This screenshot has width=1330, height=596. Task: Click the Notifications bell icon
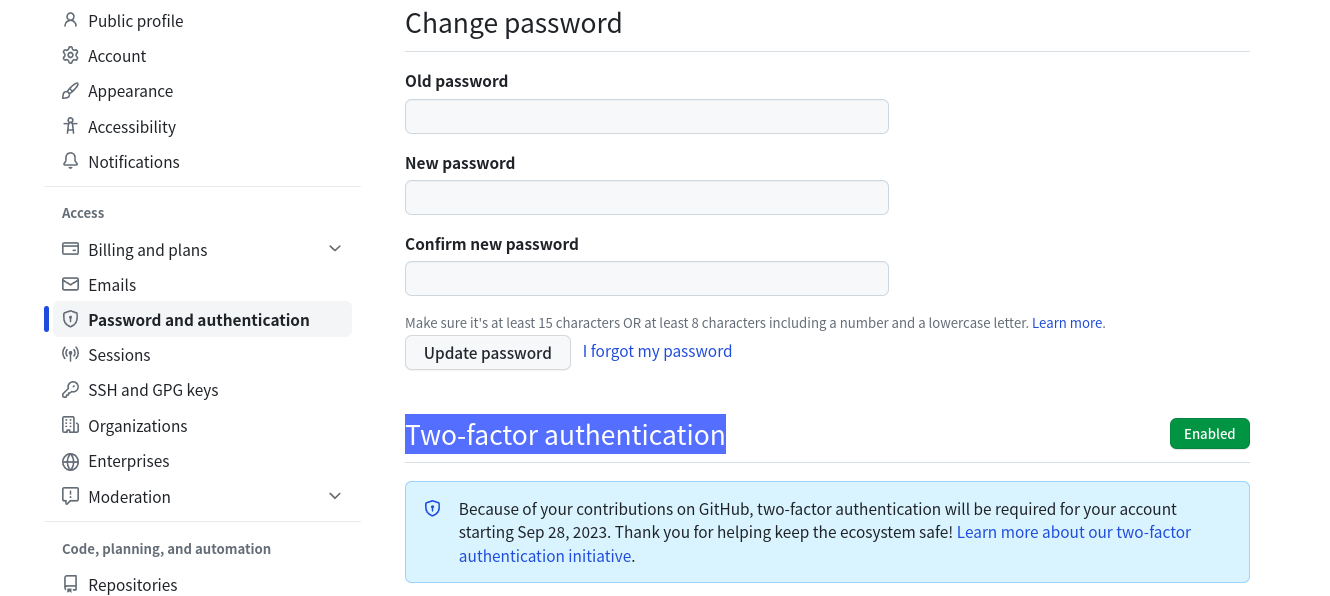[x=70, y=161]
